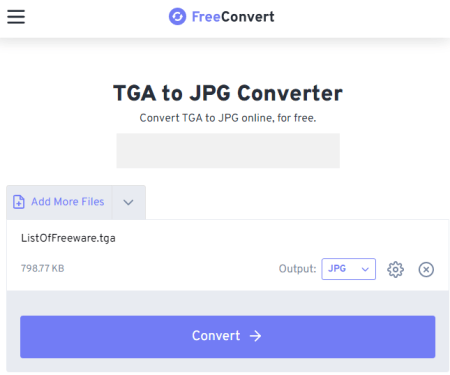
Task: Select the ListOfFreeware.tga file name
Action: click(x=68, y=238)
